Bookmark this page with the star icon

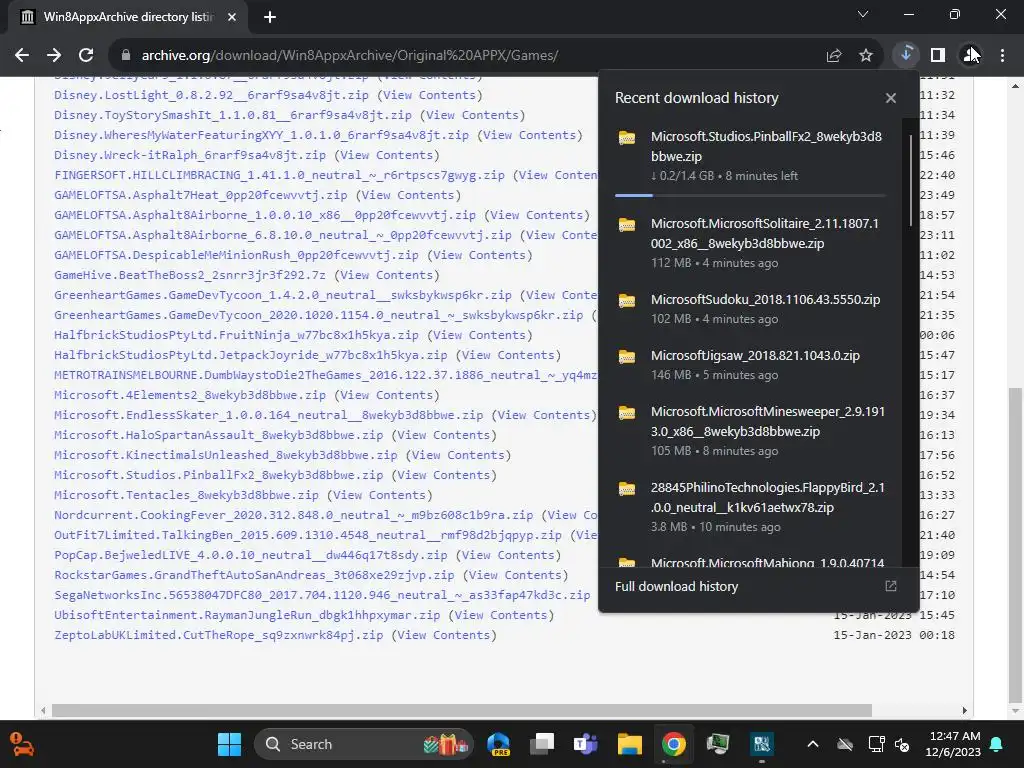865,56
